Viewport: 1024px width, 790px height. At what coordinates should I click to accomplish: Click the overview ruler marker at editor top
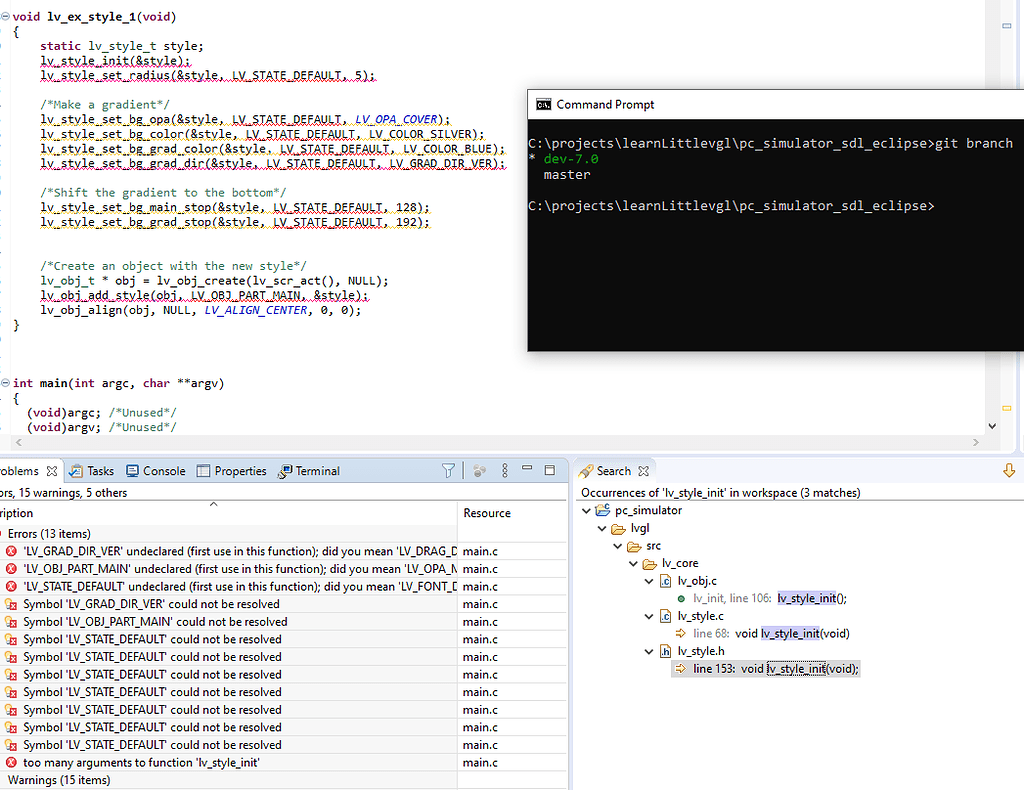[1006, 25]
